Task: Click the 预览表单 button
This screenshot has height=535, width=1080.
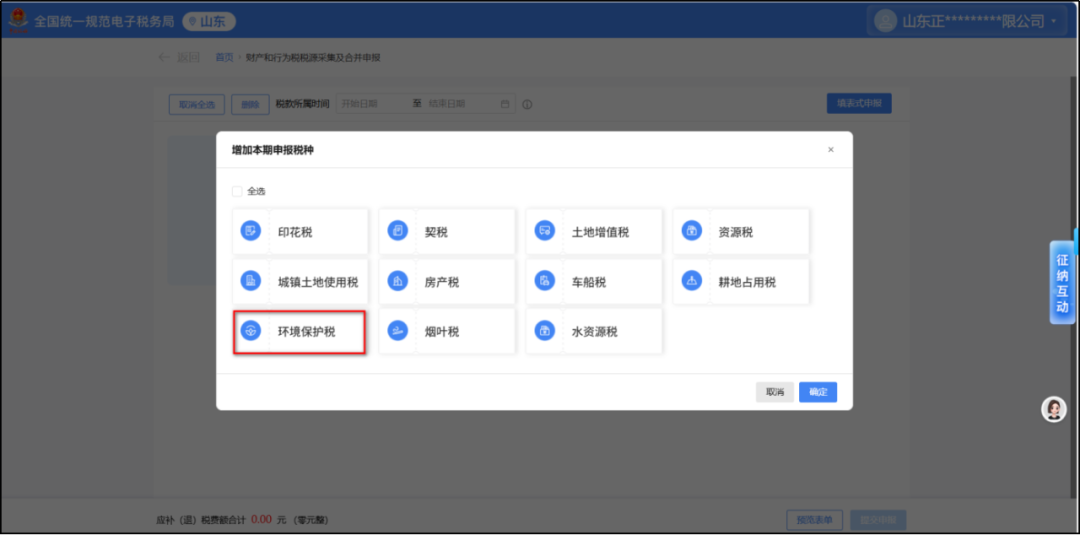Action: tap(814, 520)
